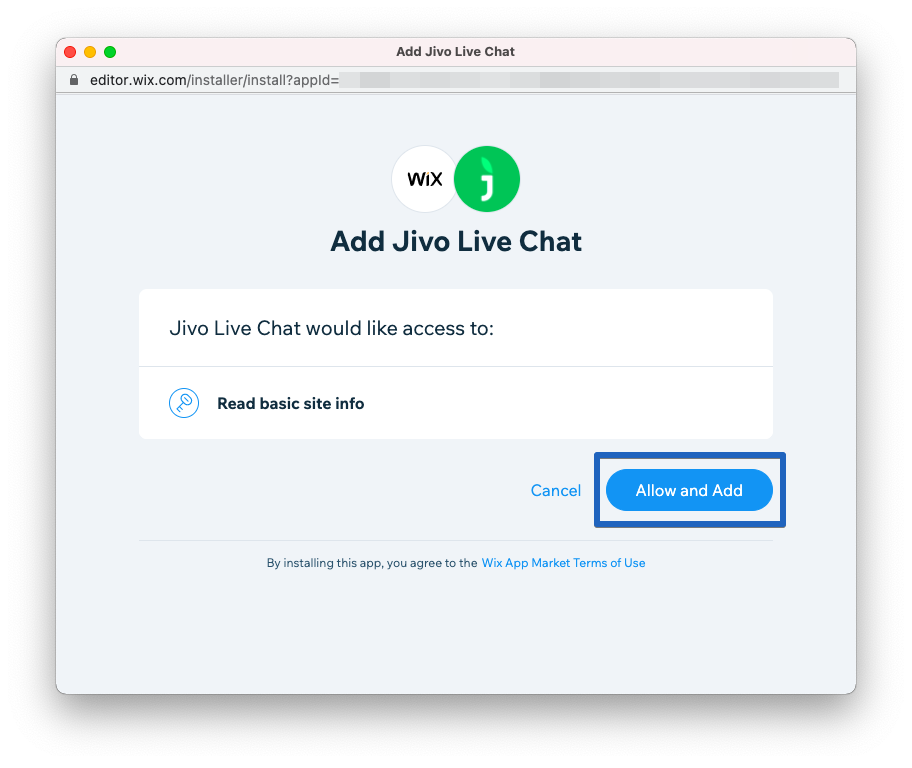
Task: Select the key permission icon
Action: pos(184,403)
